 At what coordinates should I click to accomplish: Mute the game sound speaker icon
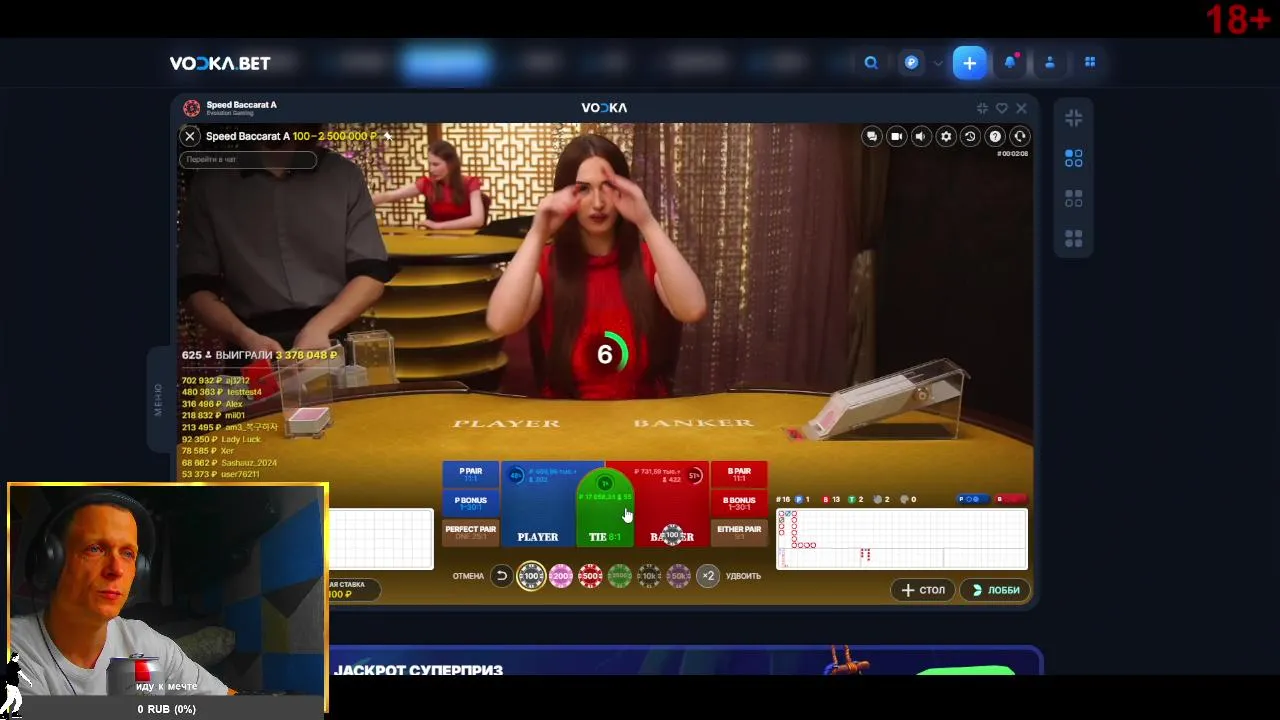[x=921, y=136]
